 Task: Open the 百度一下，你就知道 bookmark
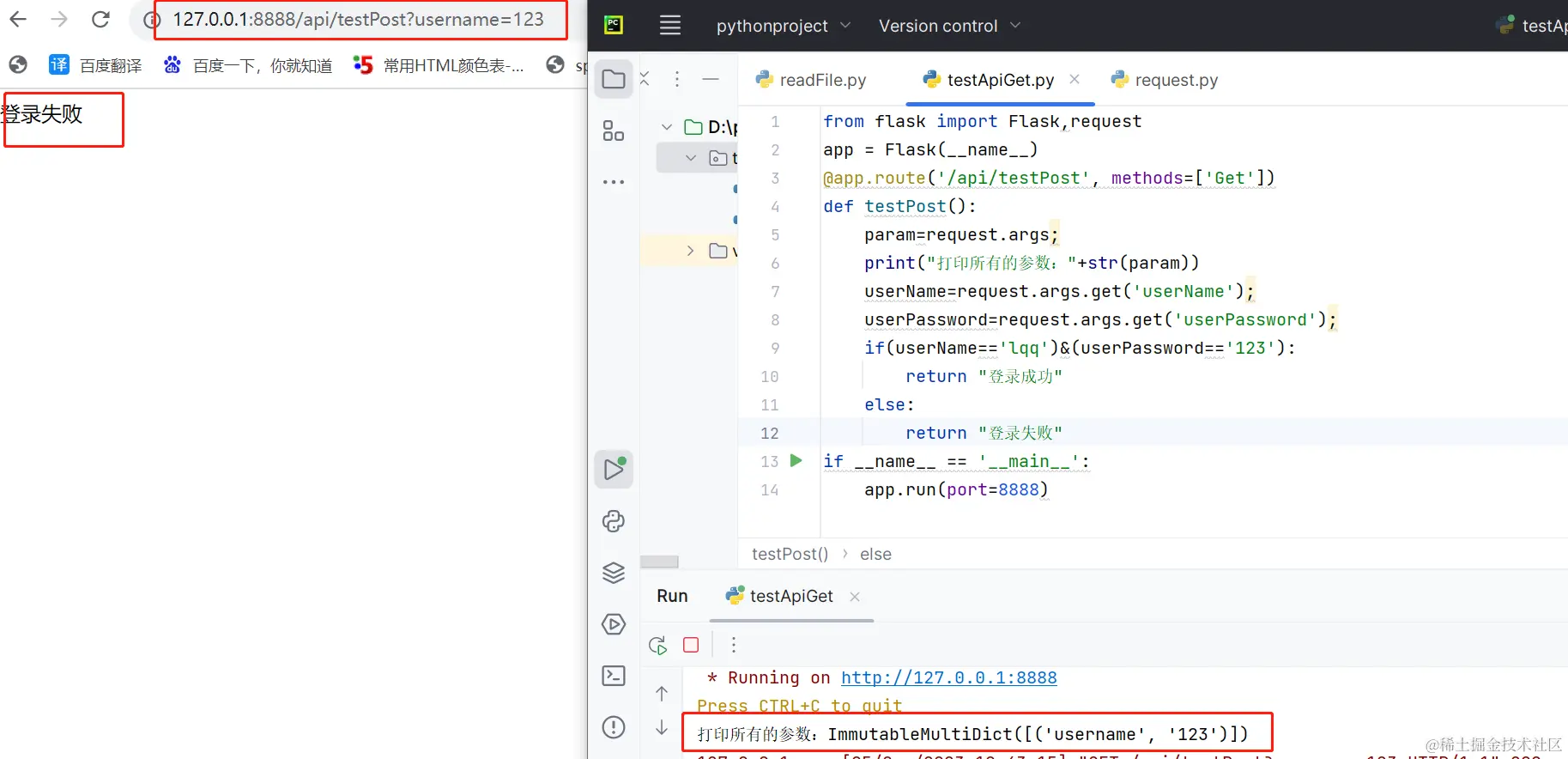point(247,65)
